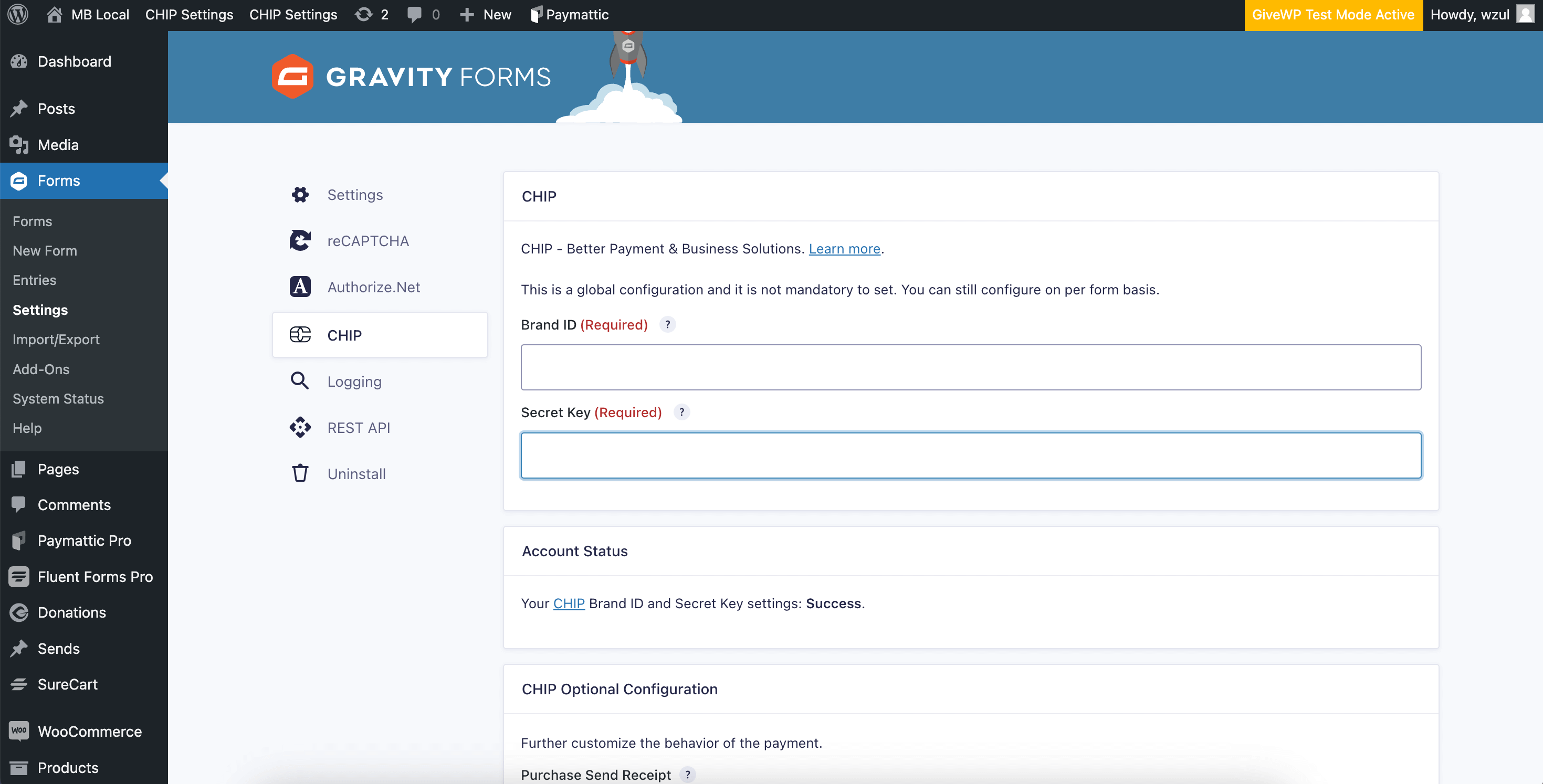Open Settings in the Forms submenu

pos(40,310)
